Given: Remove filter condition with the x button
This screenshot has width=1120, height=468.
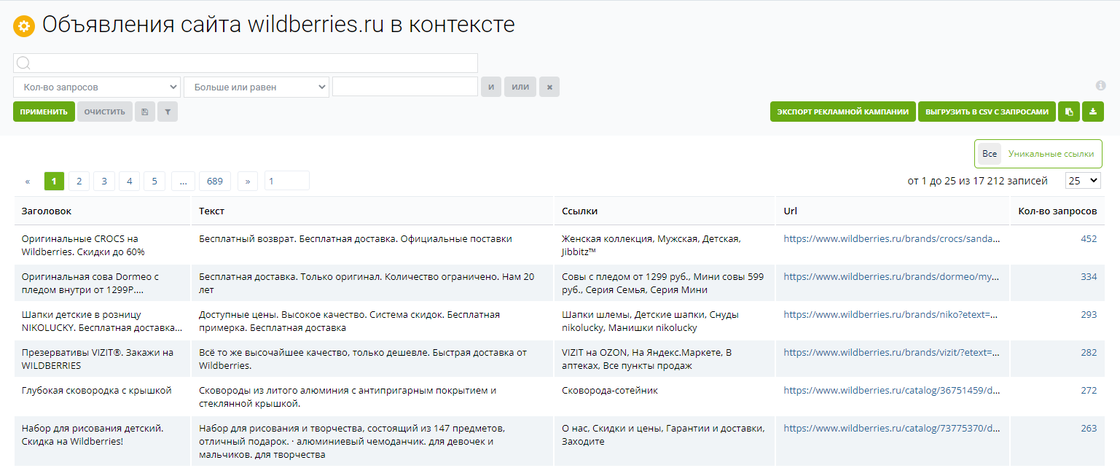Looking at the screenshot, I should coord(549,87).
